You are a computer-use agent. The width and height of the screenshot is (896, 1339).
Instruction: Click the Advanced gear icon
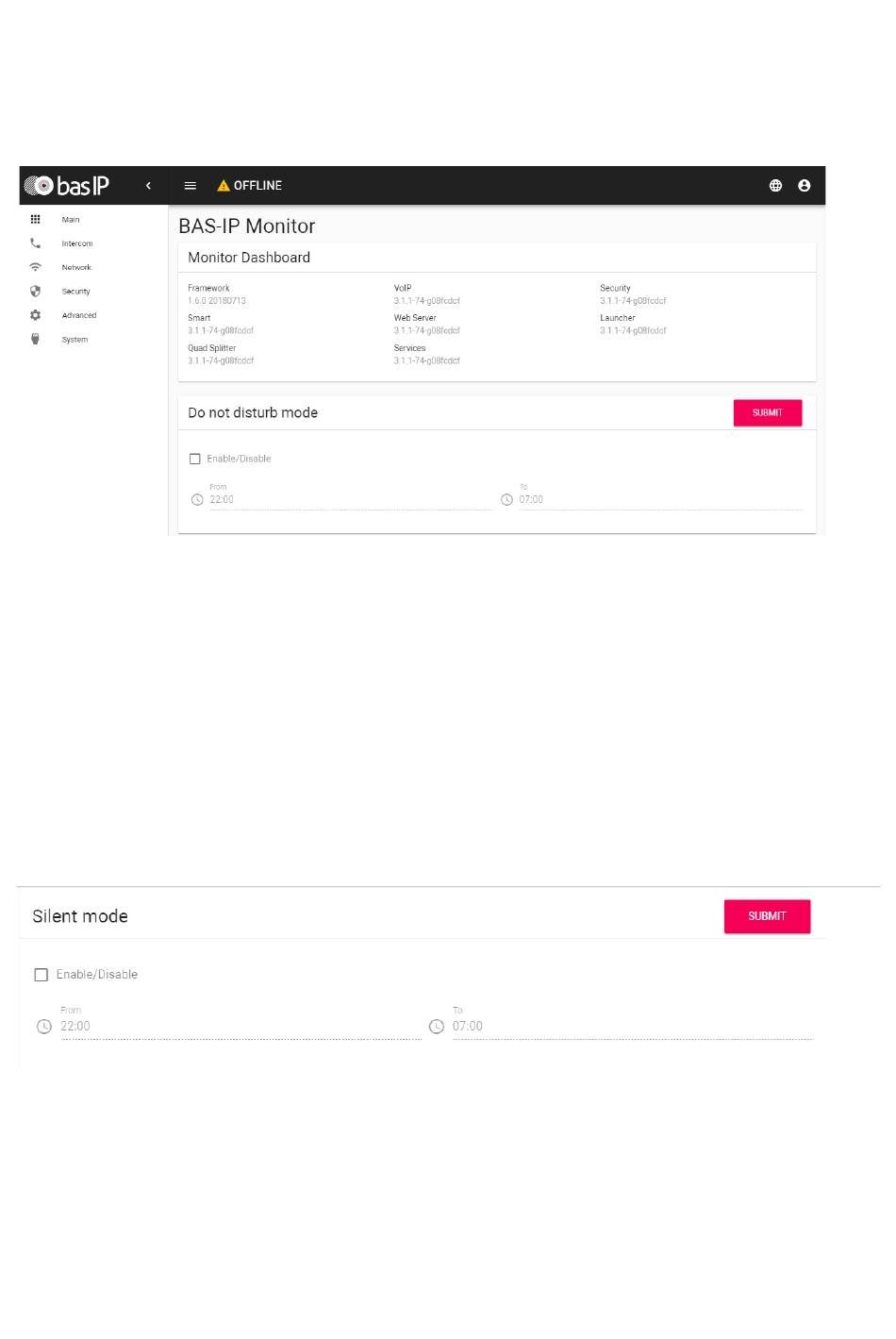click(x=36, y=315)
